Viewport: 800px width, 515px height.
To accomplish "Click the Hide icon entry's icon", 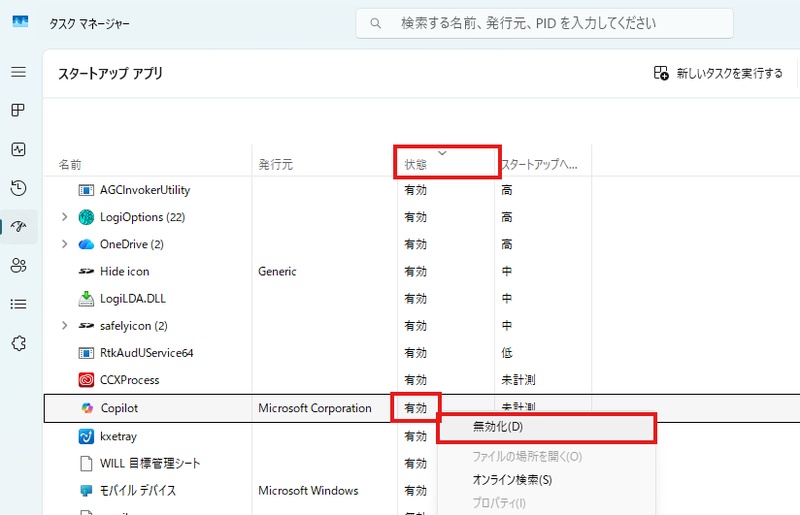I will click(86, 272).
